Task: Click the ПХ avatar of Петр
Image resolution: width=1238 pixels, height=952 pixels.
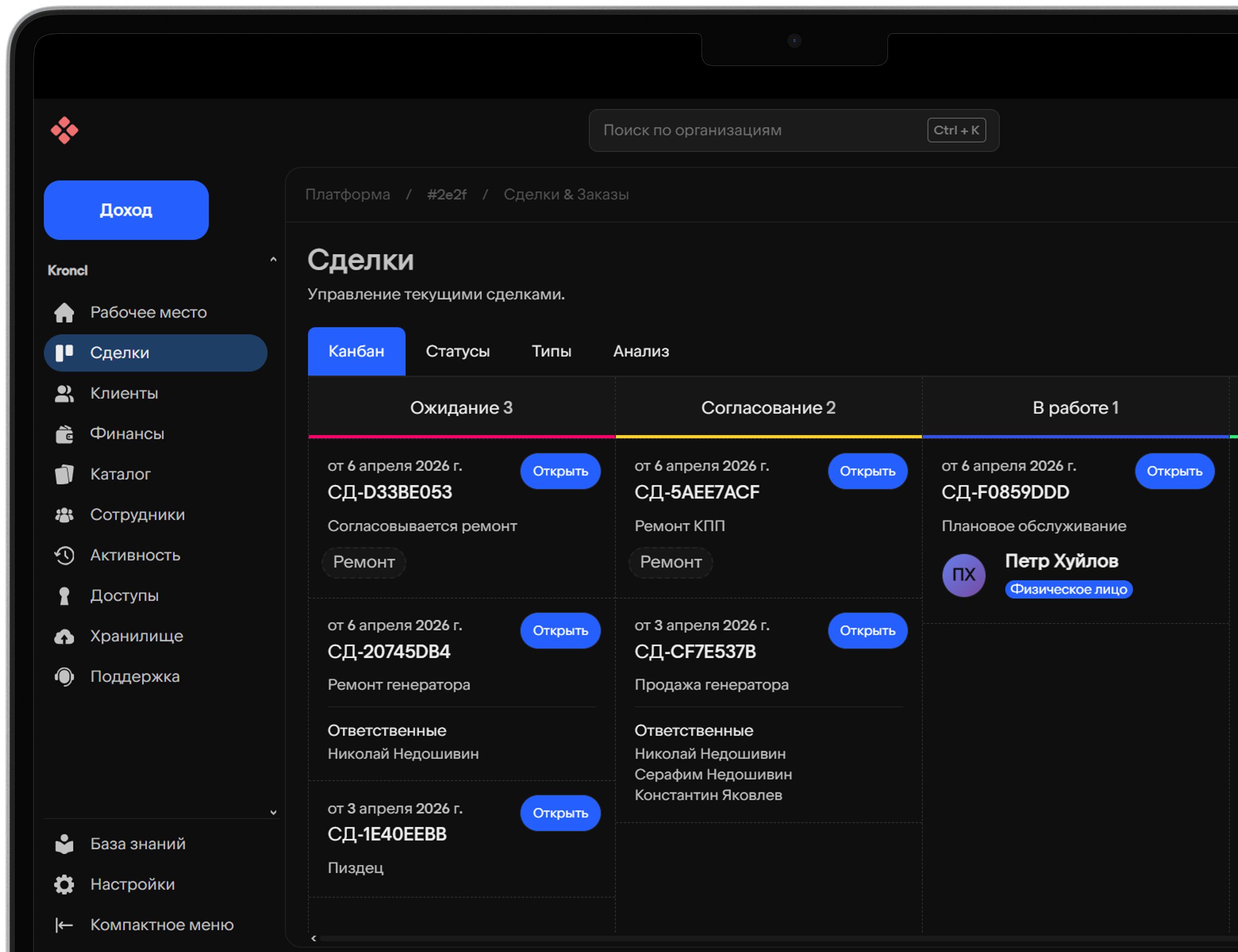Action: coord(963,575)
